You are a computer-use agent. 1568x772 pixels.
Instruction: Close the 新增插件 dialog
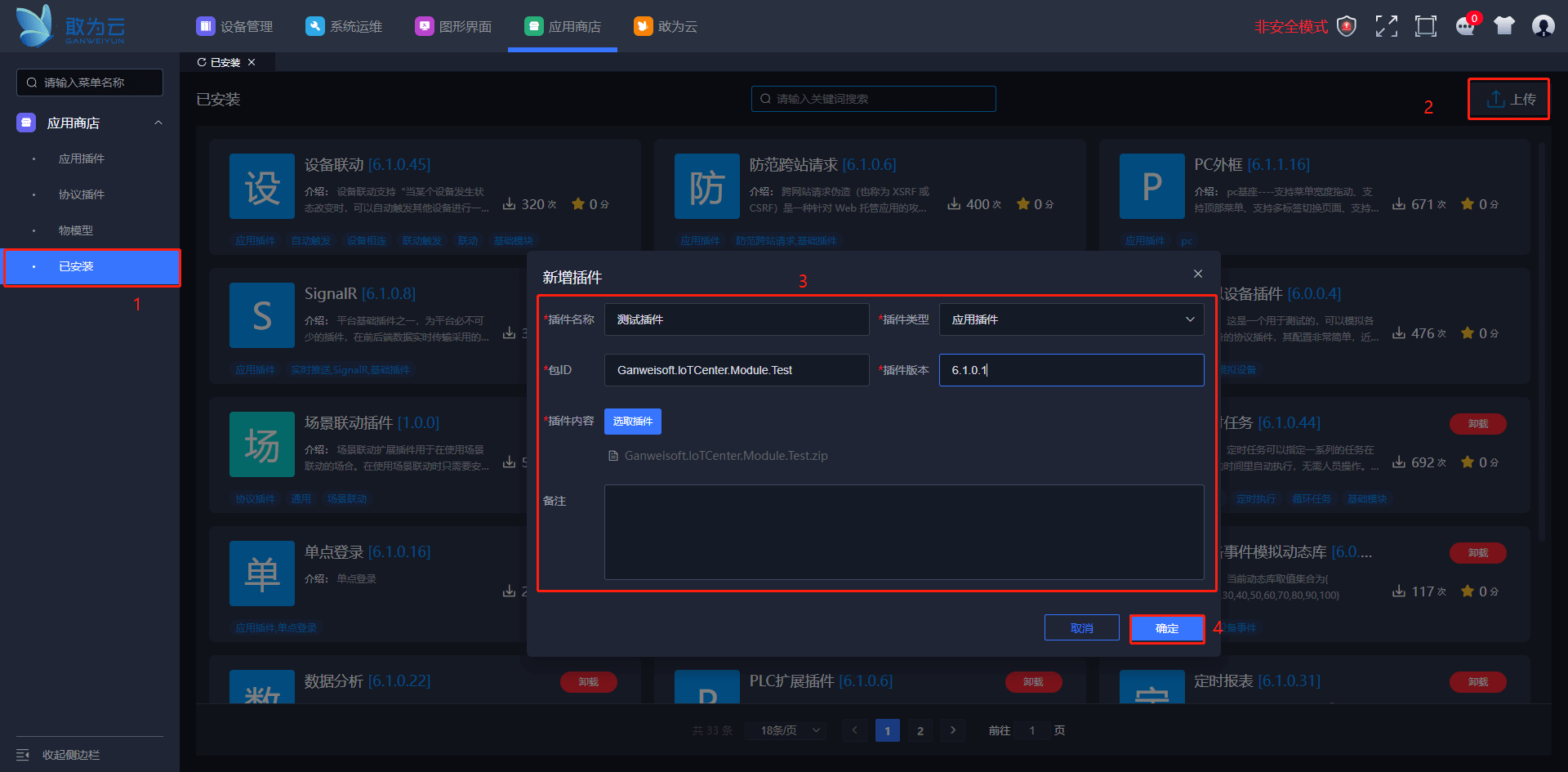coord(1197,274)
